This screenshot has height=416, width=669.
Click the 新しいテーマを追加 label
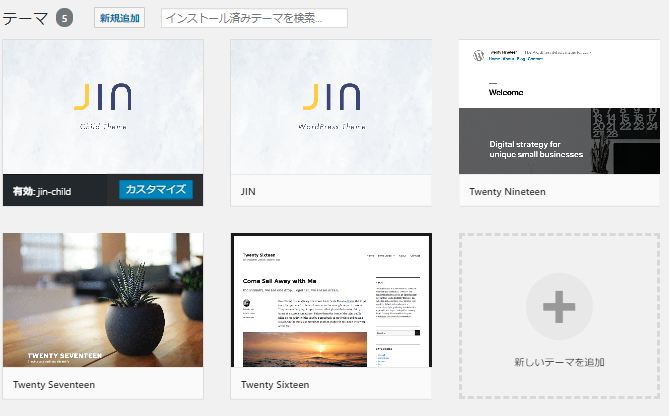pos(559,362)
